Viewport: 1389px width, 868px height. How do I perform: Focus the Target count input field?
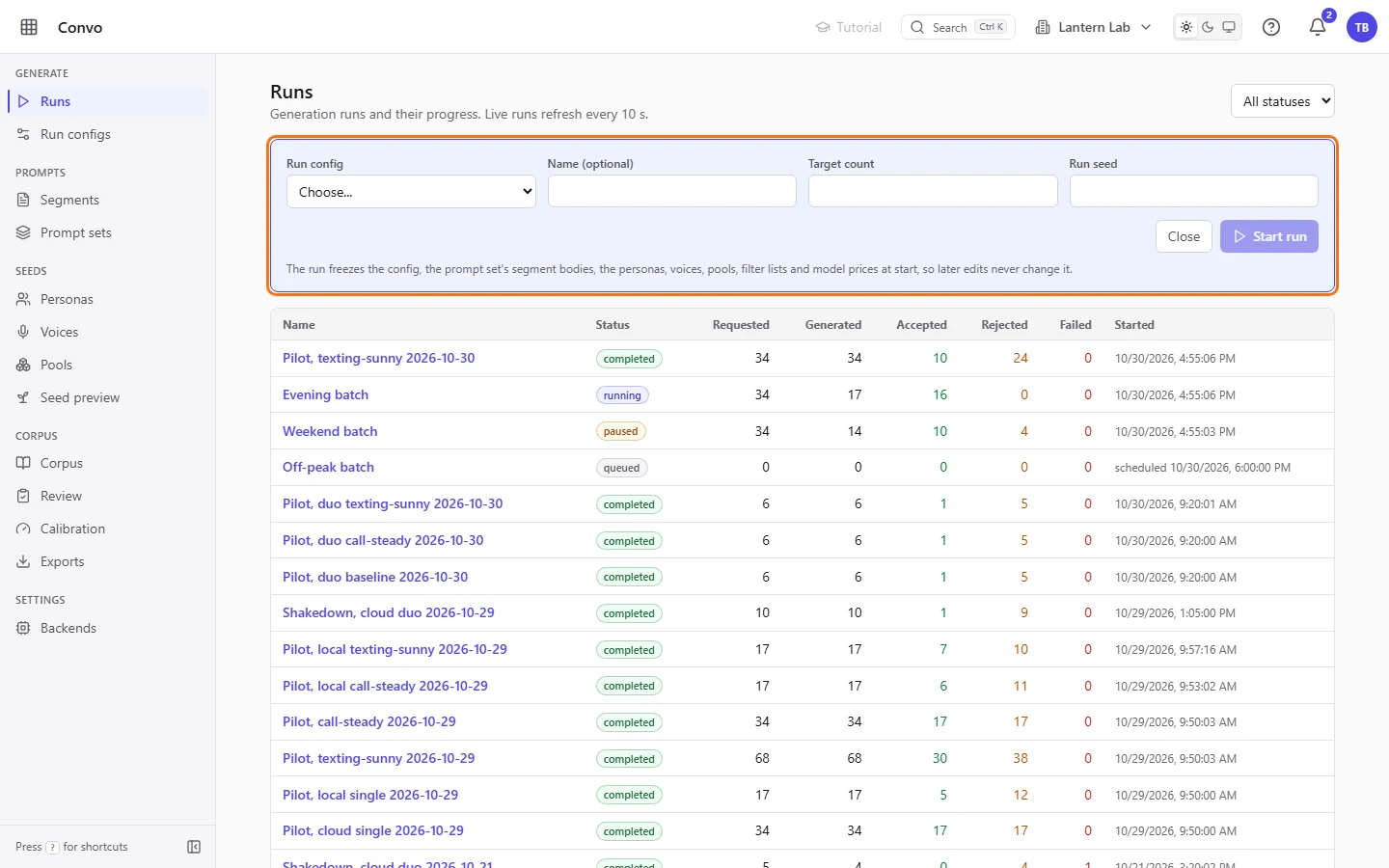[x=933, y=191]
